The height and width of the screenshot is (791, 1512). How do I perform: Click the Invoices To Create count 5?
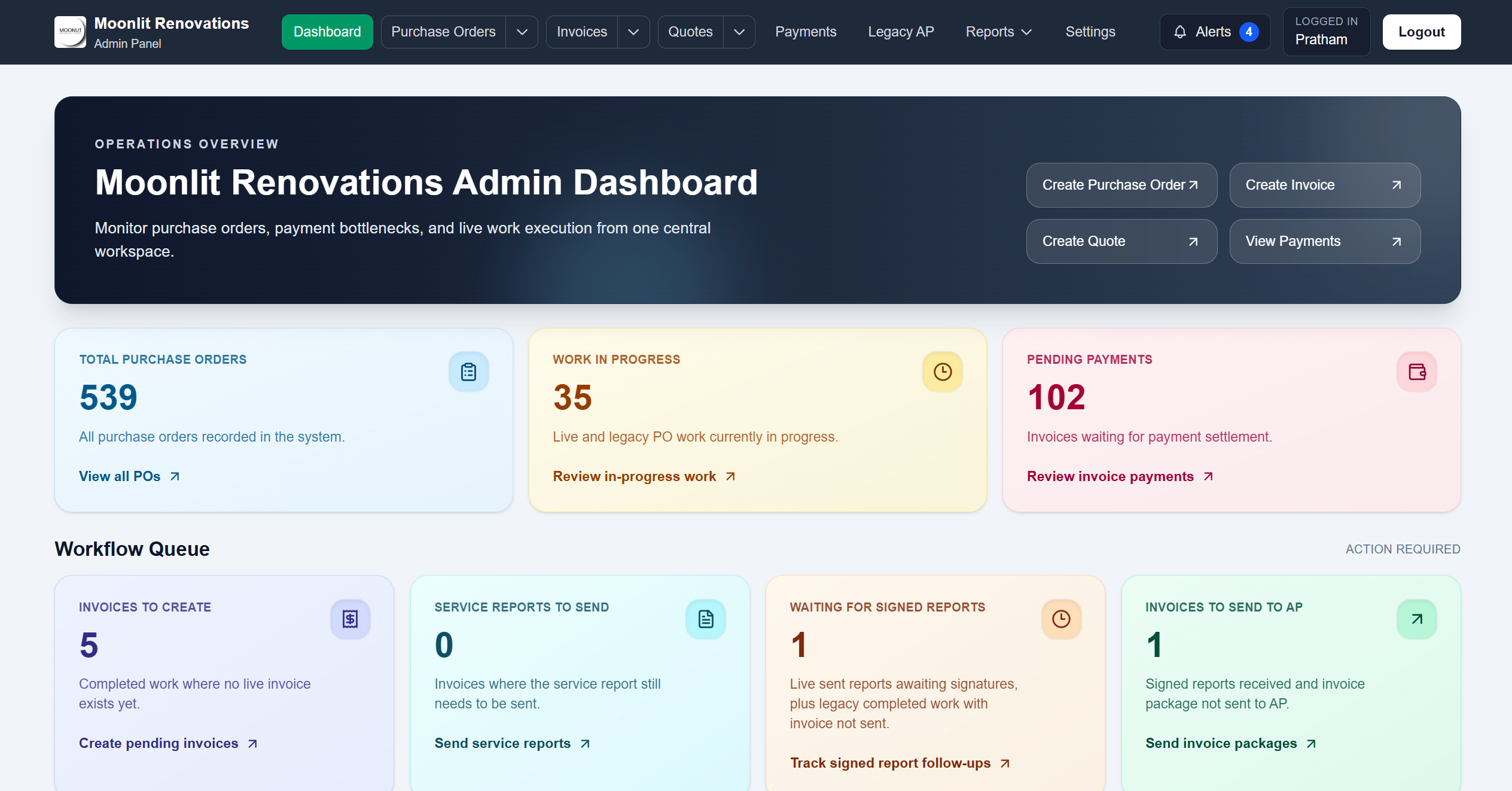89,645
